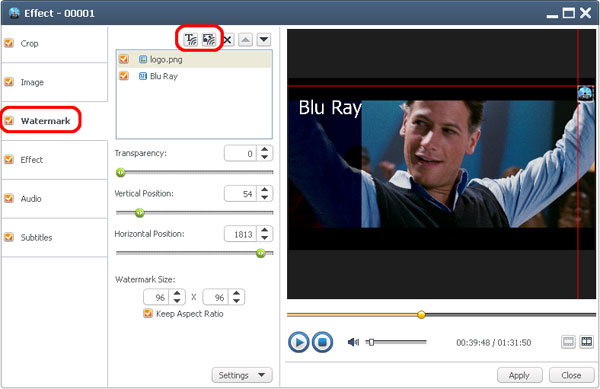The width and height of the screenshot is (600, 389).
Task: Open the Subtitles tab
Action: point(54,238)
